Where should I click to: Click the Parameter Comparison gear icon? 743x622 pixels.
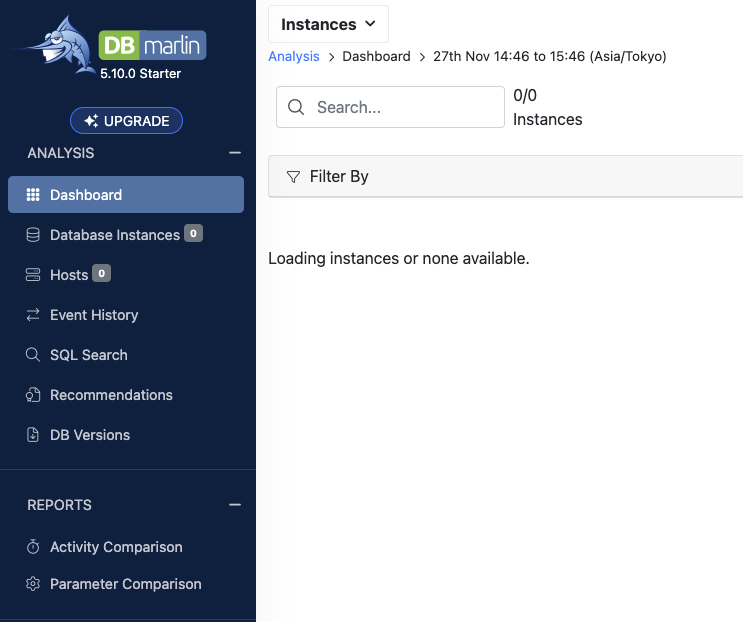tap(33, 584)
